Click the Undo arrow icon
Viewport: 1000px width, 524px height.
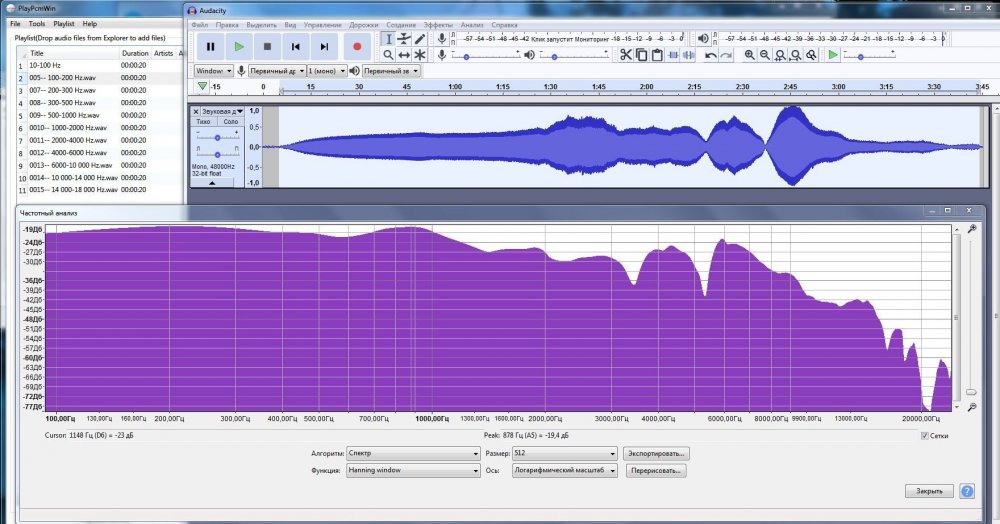710,55
